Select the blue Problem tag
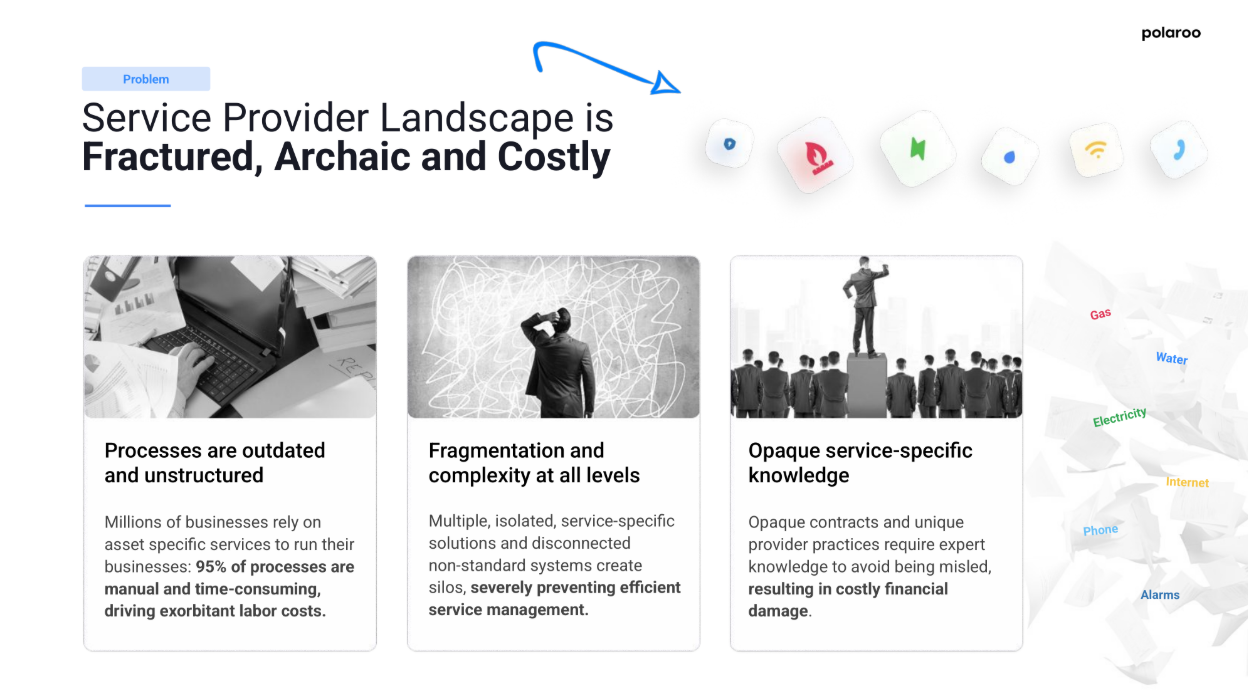The width and height of the screenshot is (1248, 692). [x=146, y=79]
